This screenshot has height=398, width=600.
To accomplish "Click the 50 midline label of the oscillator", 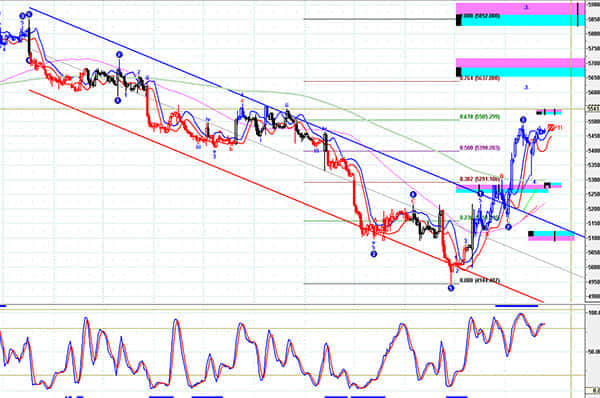I will point(593,351).
